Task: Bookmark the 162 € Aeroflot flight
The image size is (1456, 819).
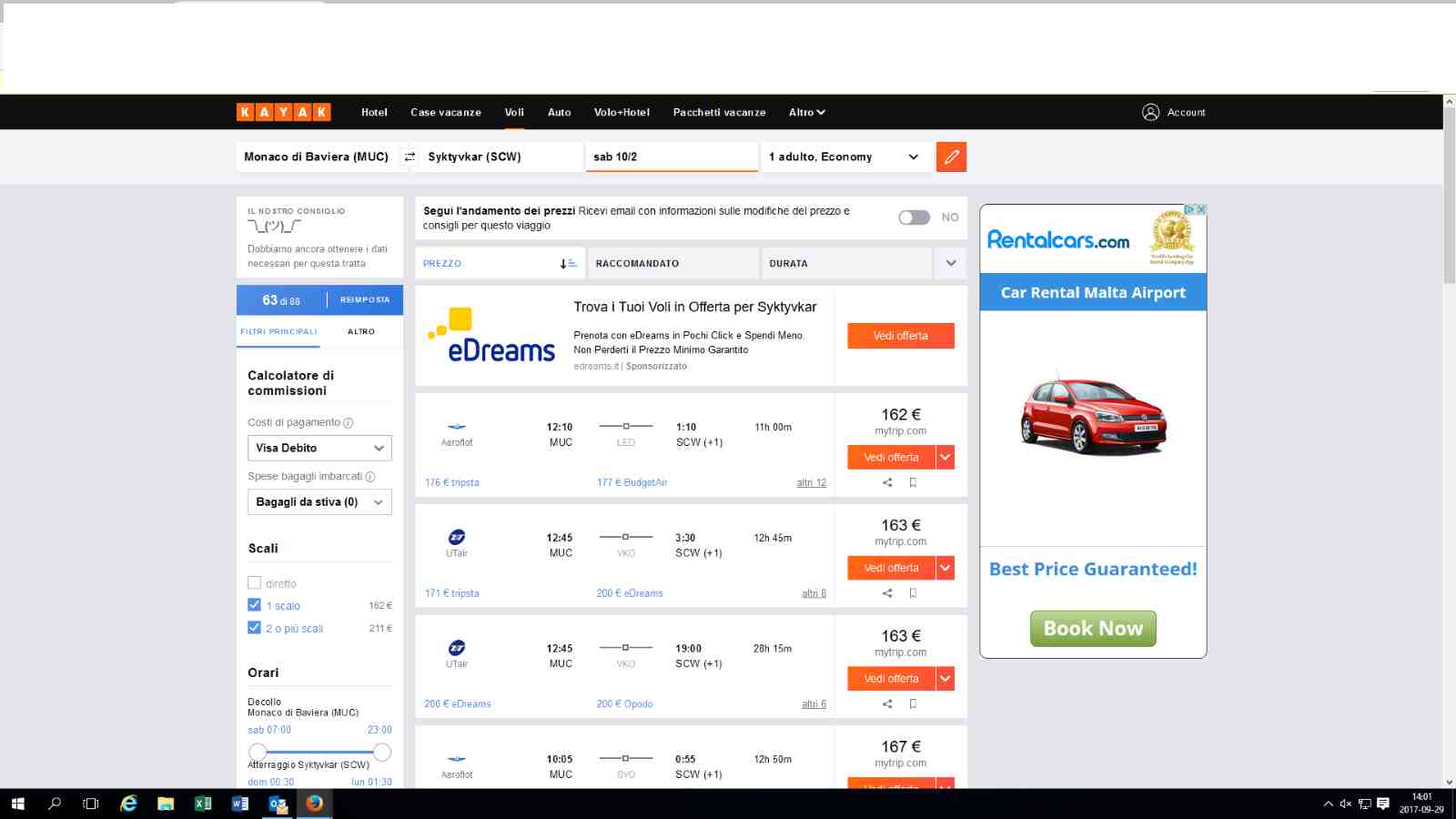Action: 913,482
